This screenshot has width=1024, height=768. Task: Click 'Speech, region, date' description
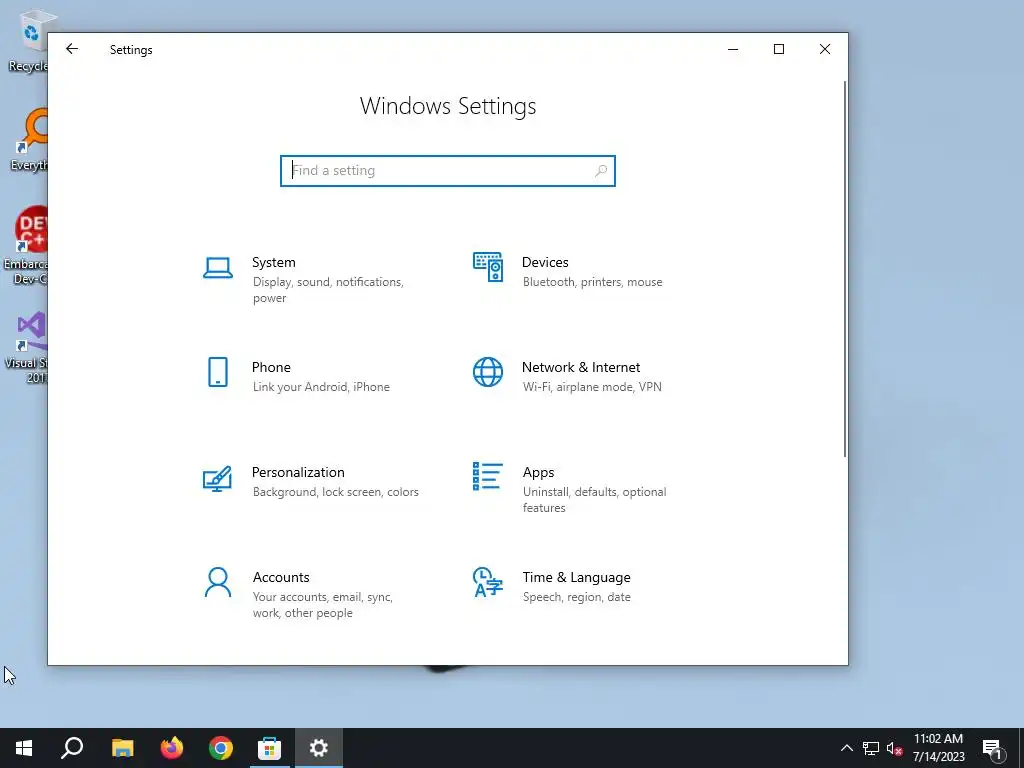pos(576,598)
